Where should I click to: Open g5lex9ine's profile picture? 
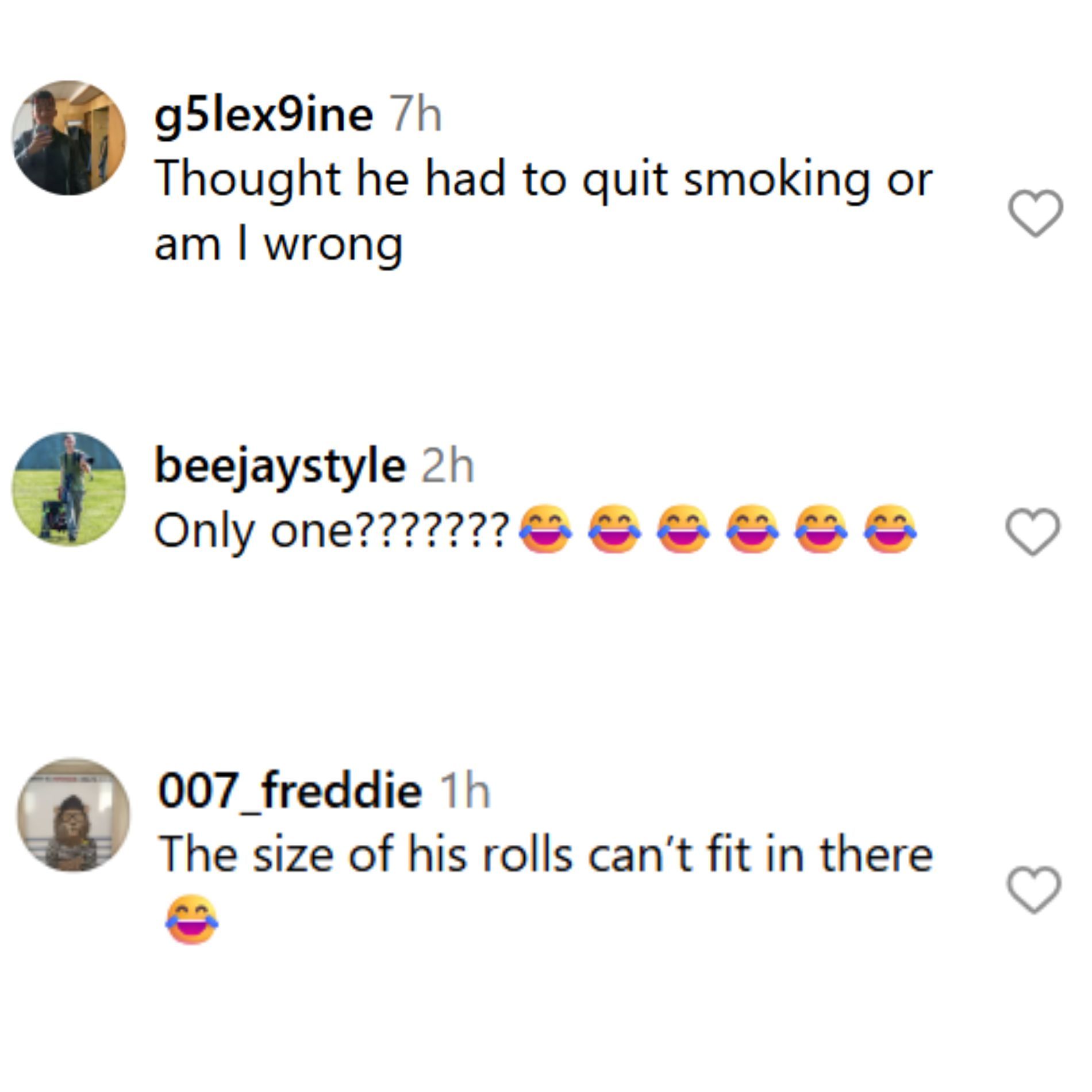[x=69, y=138]
